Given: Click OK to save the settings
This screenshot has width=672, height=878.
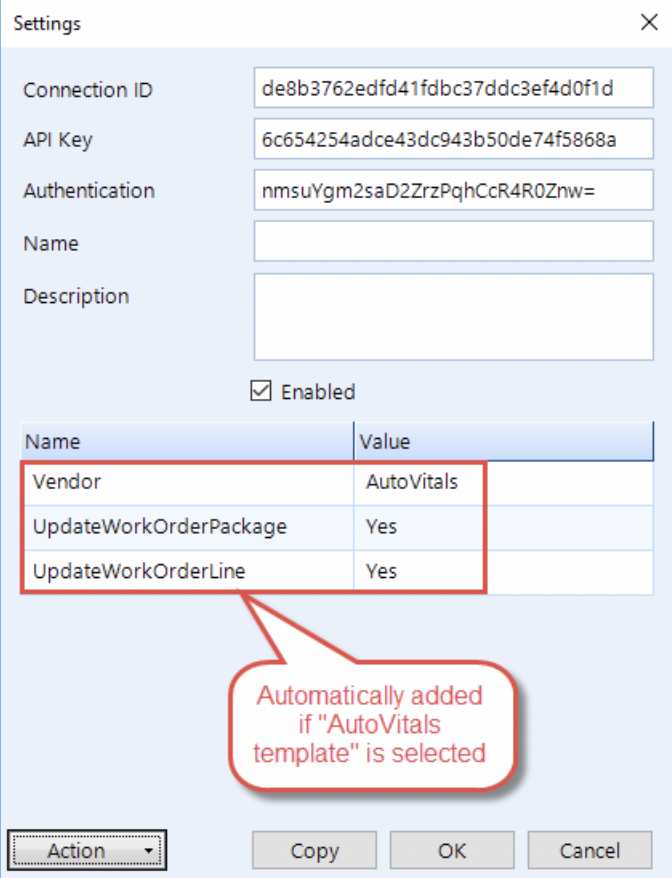Looking at the screenshot, I should point(452,850).
